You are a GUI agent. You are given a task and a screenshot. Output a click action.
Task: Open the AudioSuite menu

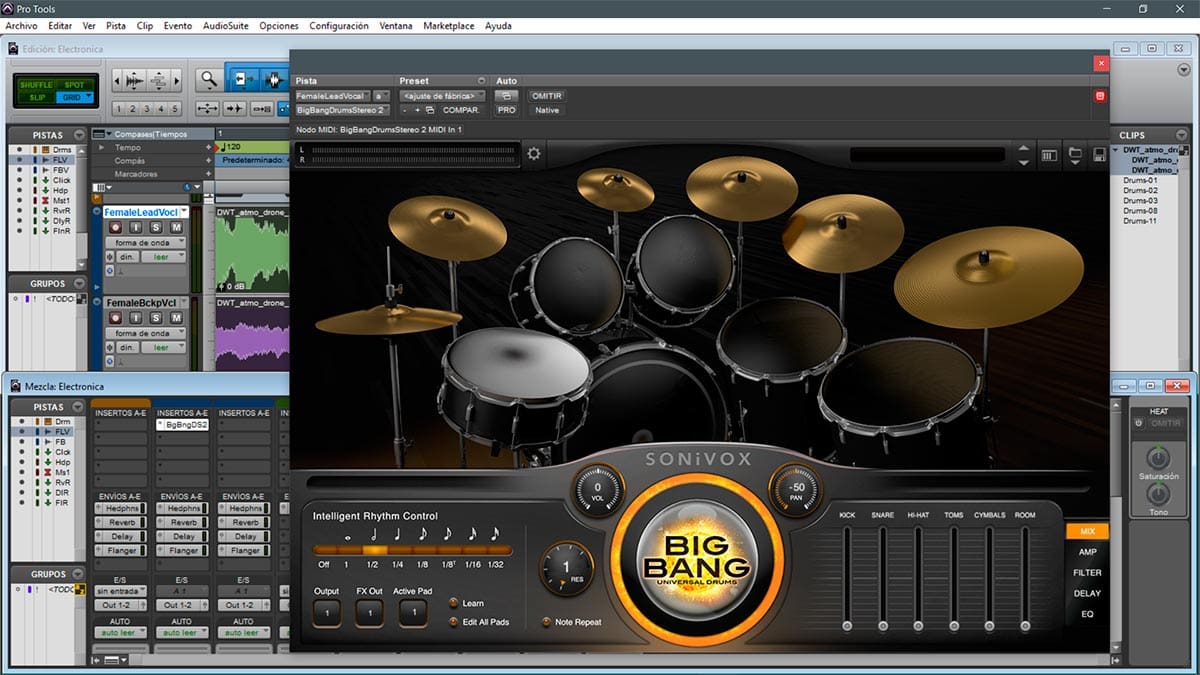point(226,26)
